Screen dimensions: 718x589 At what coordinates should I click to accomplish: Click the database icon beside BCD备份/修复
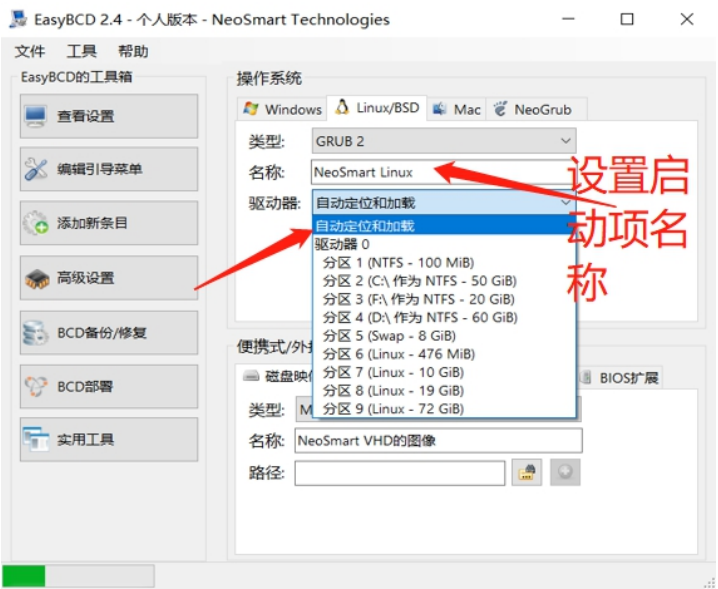(35, 333)
